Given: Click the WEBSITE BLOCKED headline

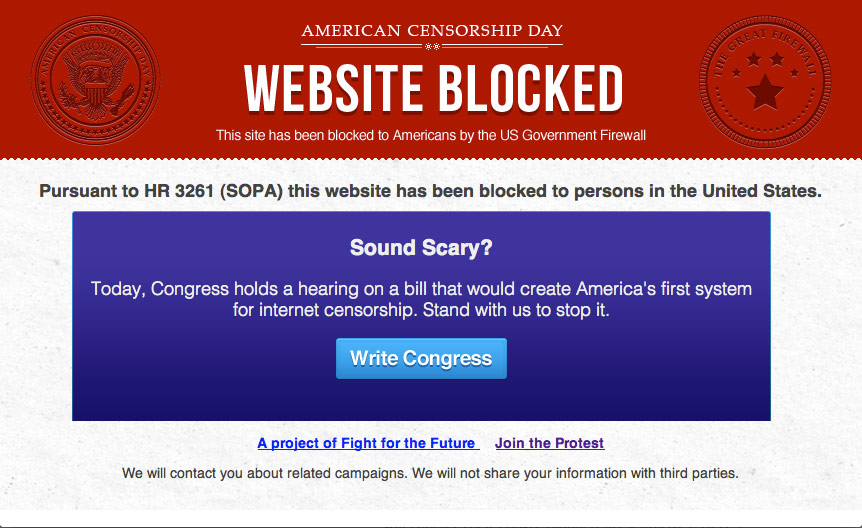Looking at the screenshot, I should pyautogui.click(x=433, y=89).
